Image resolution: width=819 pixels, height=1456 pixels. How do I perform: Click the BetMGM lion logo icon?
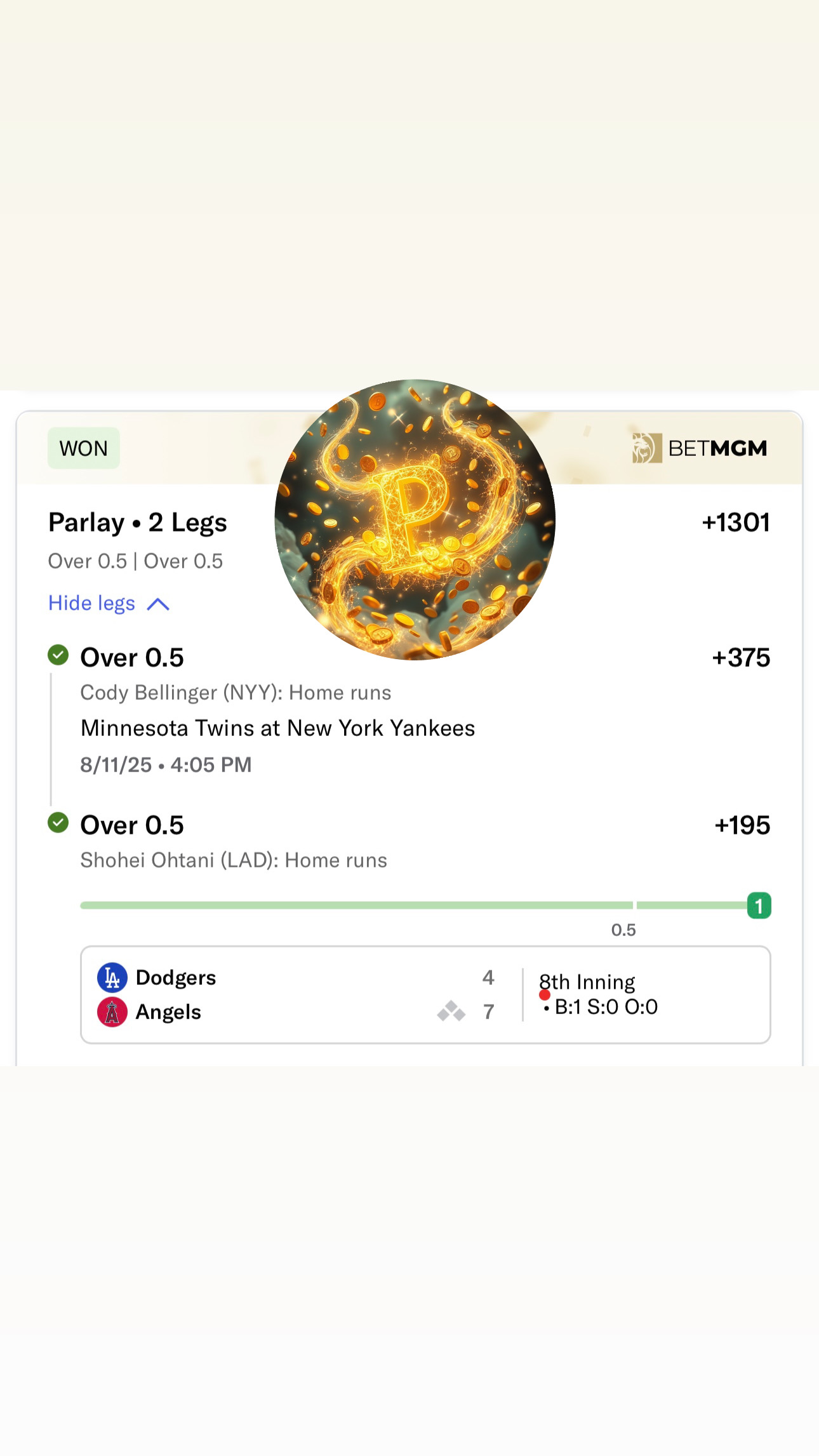click(646, 448)
